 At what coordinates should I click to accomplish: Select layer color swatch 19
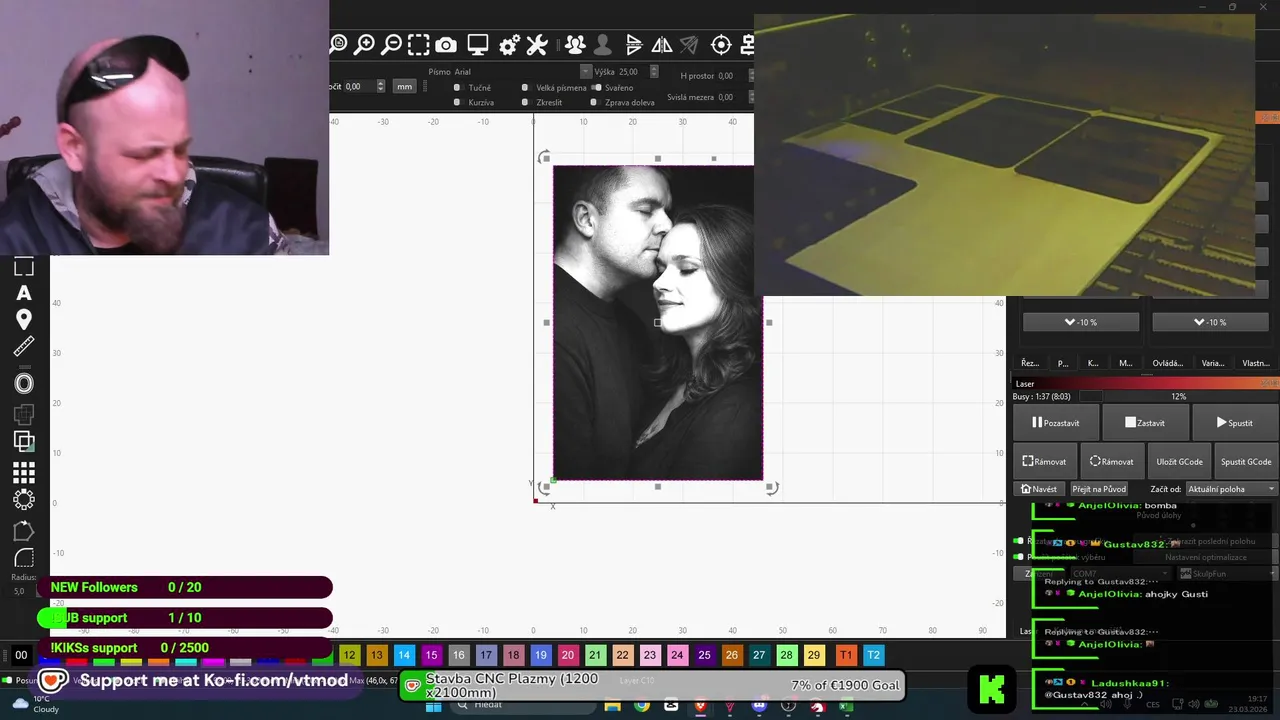pyautogui.click(x=540, y=655)
